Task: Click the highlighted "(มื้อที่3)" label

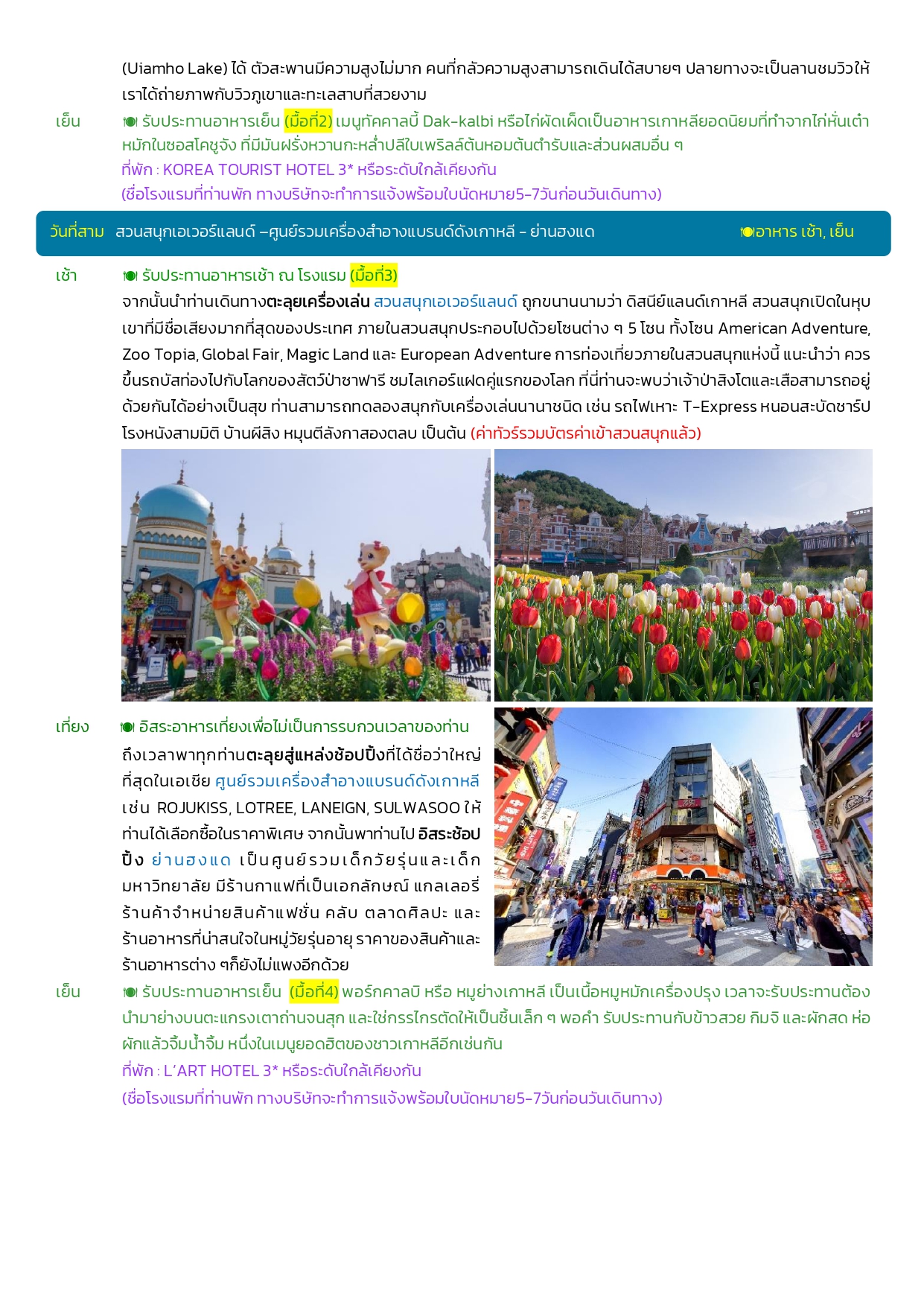Action: coord(374,276)
